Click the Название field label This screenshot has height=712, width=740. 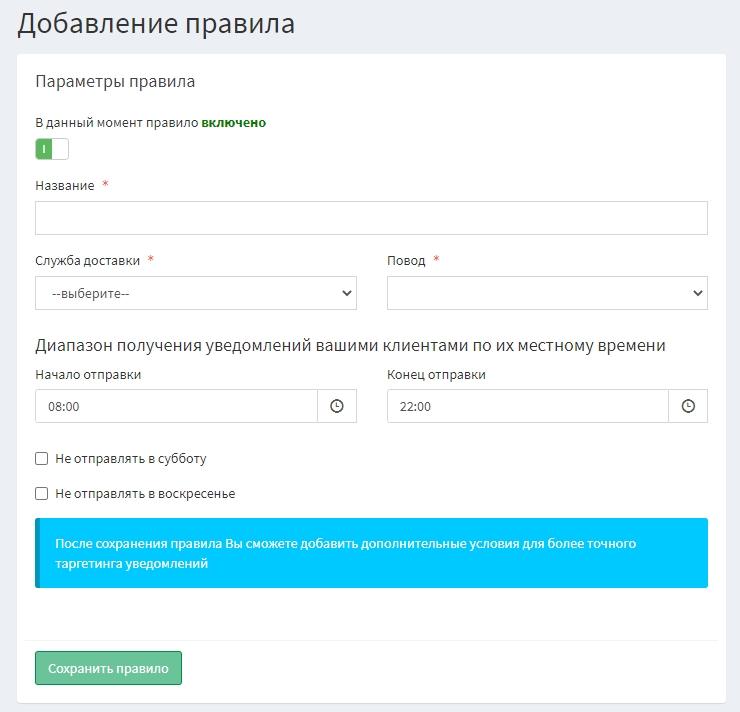tap(65, 186)
